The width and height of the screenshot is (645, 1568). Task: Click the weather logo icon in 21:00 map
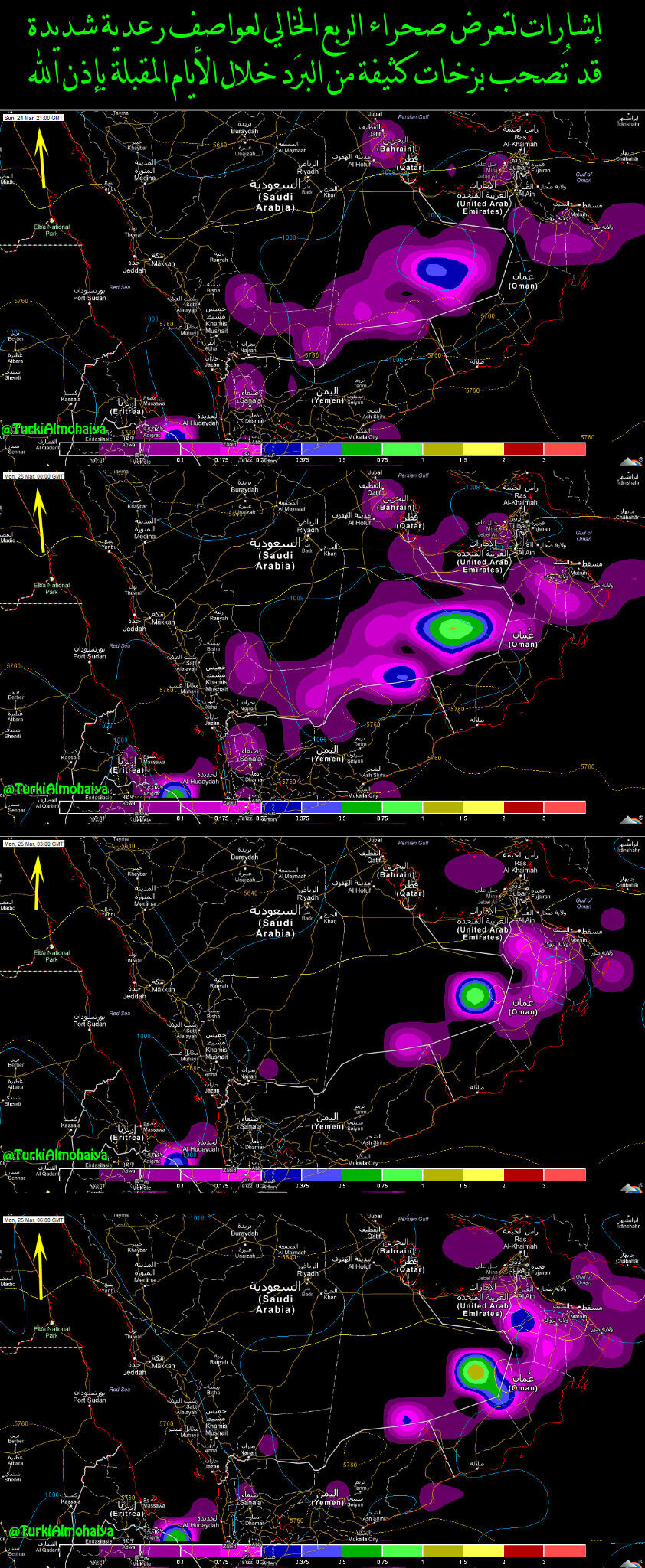[631, 460]
